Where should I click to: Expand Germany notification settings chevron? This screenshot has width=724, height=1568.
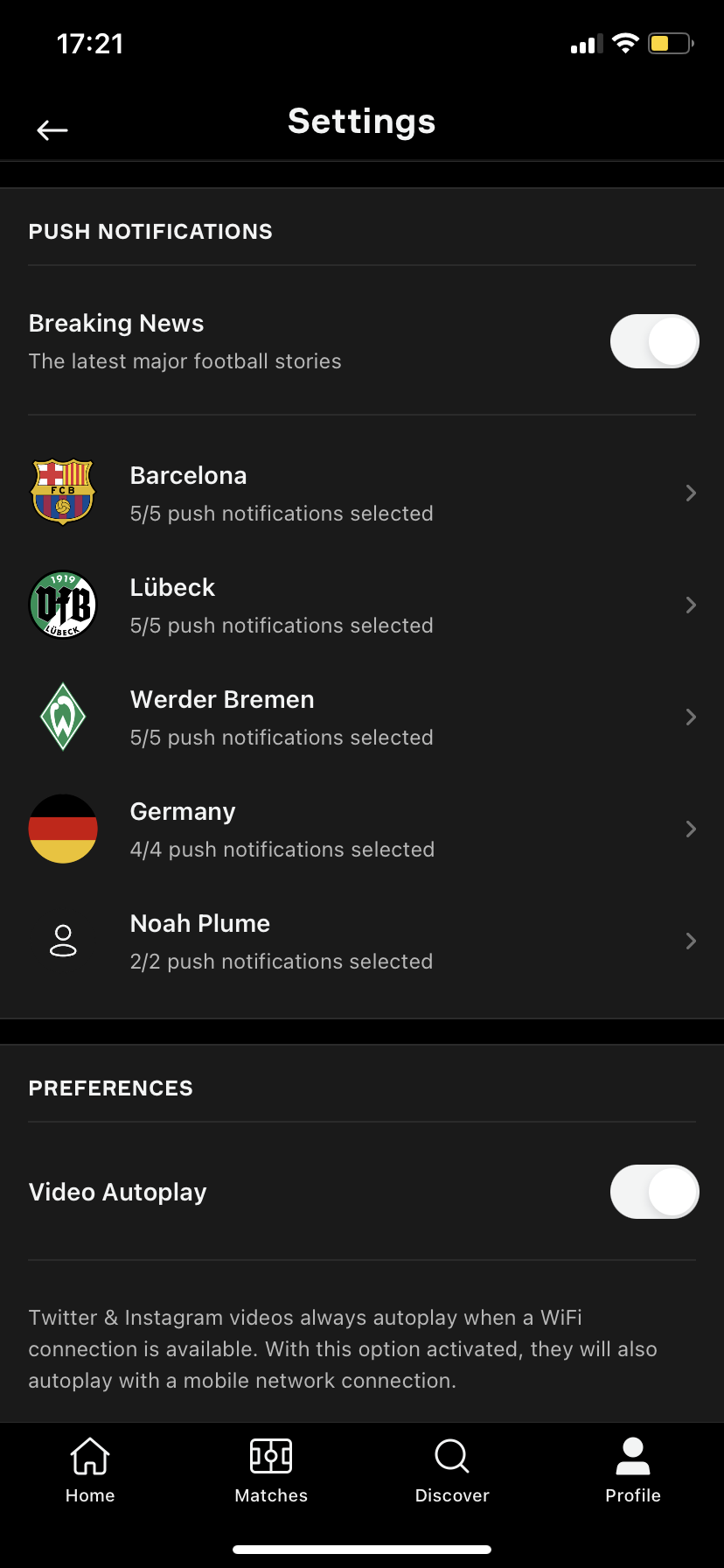tap(691, 829)
